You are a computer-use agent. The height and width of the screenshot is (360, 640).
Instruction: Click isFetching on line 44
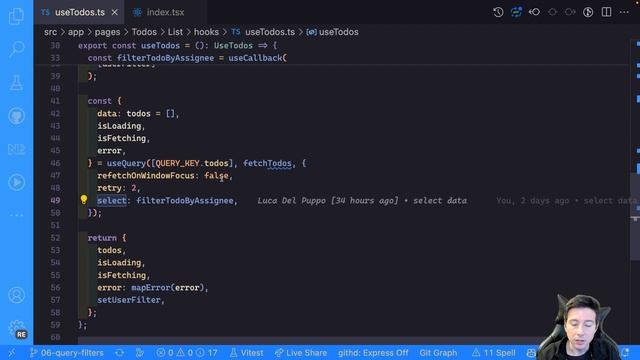click(x=121, y=138)
